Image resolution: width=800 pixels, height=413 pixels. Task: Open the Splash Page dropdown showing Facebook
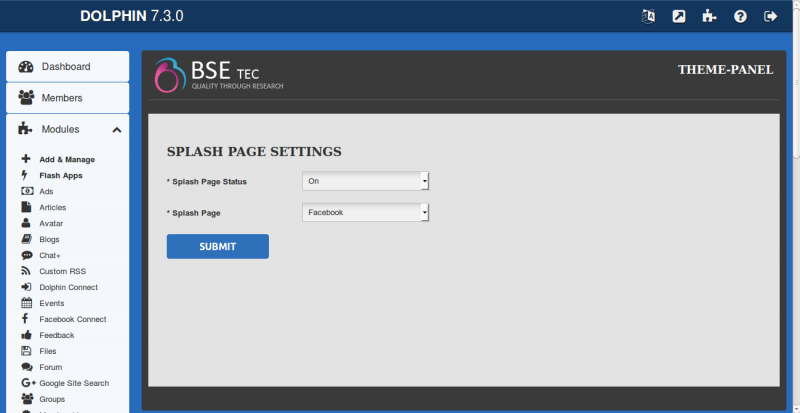click(x=365, y=212)
